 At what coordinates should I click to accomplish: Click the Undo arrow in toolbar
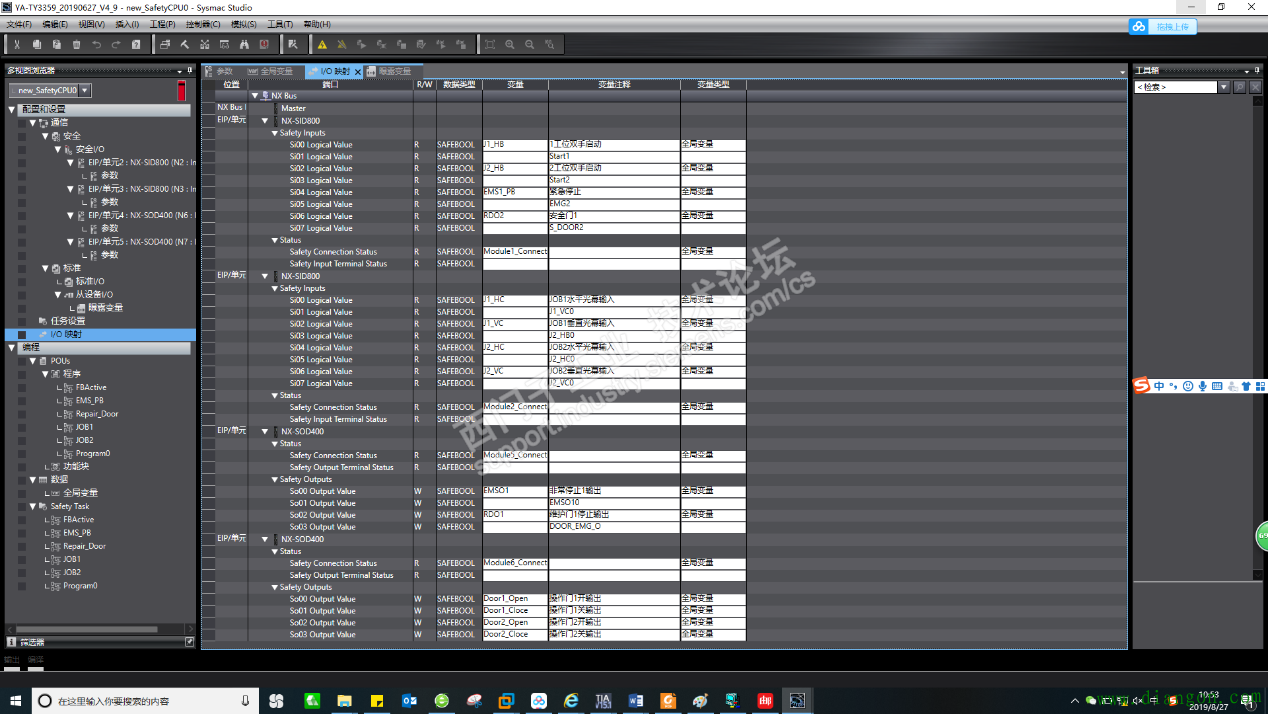(x=96, y=44)
